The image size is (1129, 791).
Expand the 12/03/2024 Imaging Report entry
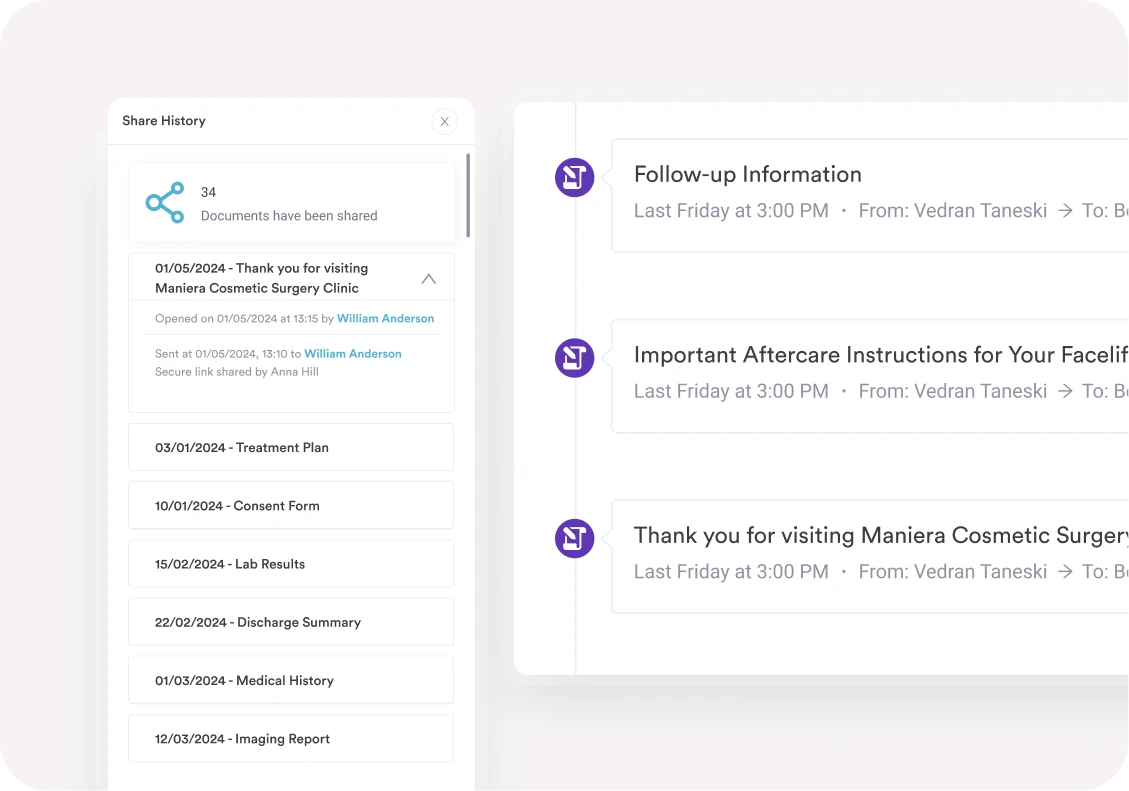(x=291, y=739)
